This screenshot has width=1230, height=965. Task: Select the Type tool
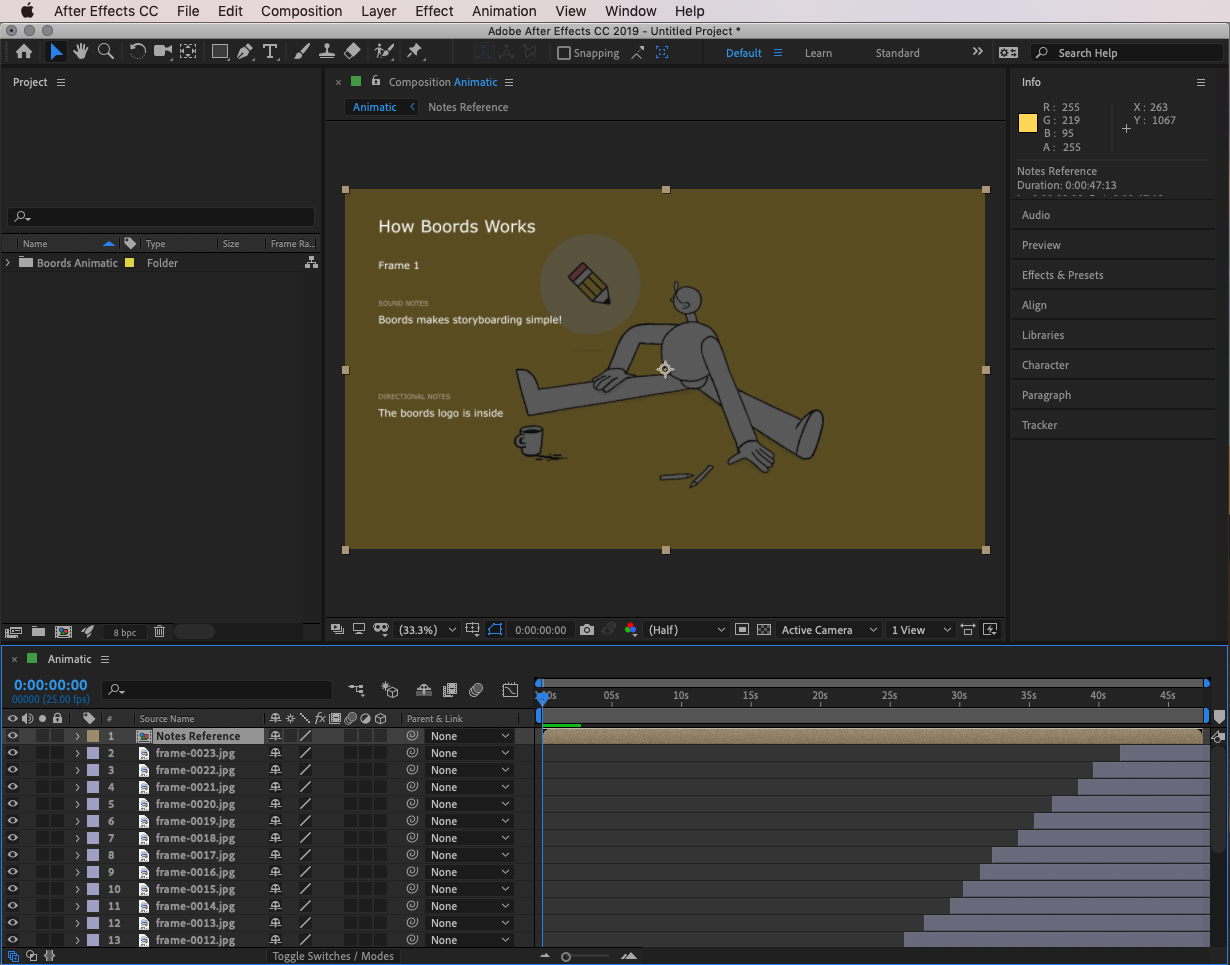[269, 52]
